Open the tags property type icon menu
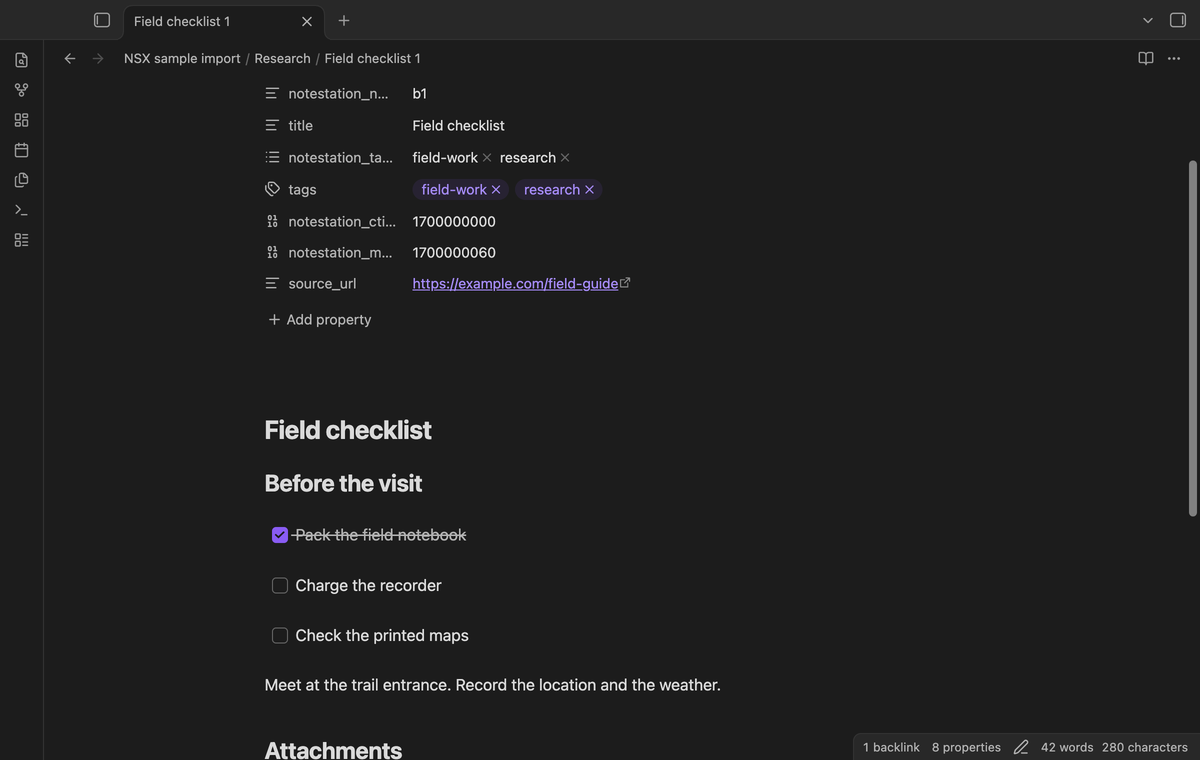The width and height of the screenshot is (1200, 760). pyautogui.click(x=272, y=189)
